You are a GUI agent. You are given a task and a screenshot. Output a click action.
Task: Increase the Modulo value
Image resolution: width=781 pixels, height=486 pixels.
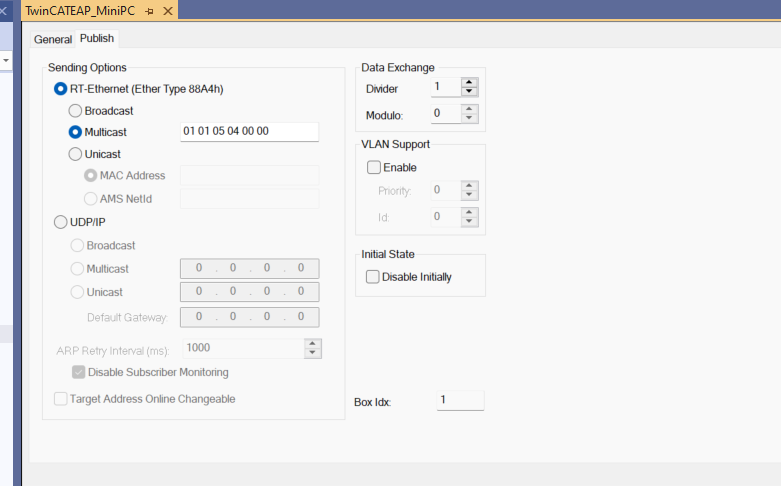tap(469, 109)
